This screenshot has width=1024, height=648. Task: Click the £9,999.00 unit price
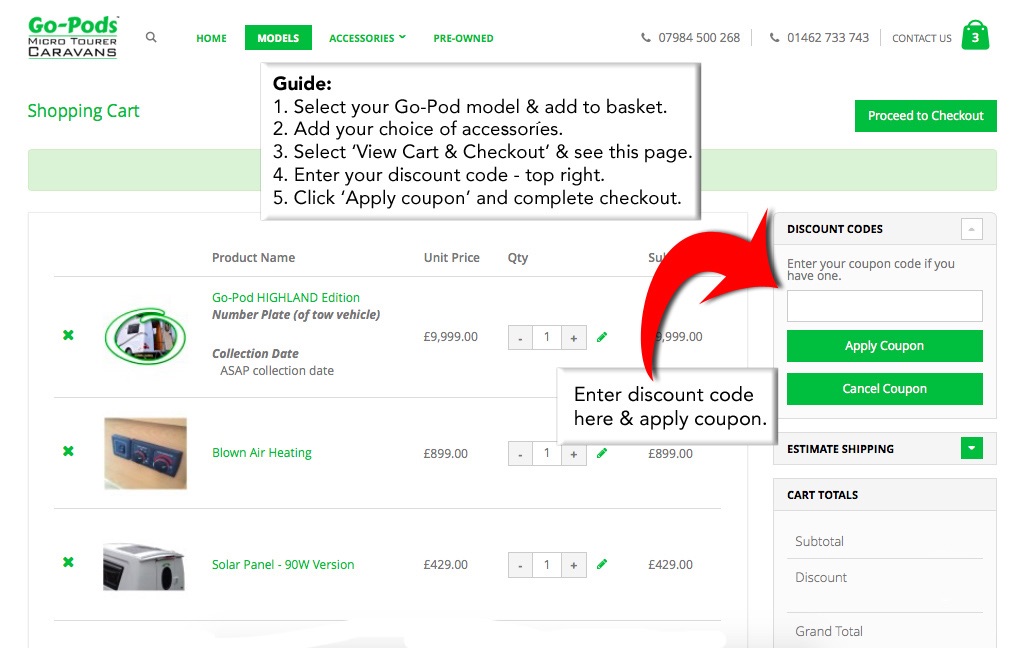pyautogui.click(x=451, y=336)
